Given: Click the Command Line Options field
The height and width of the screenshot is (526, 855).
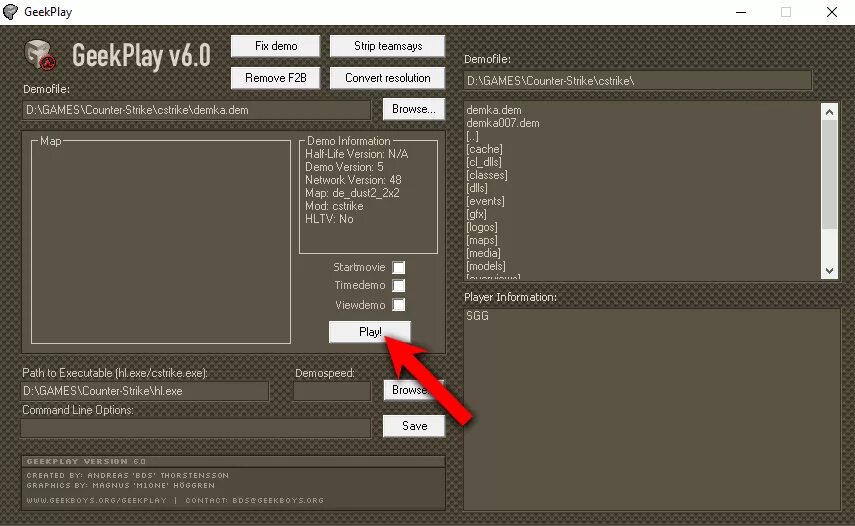Looking at the screenshot, I should tap(196, 428).
